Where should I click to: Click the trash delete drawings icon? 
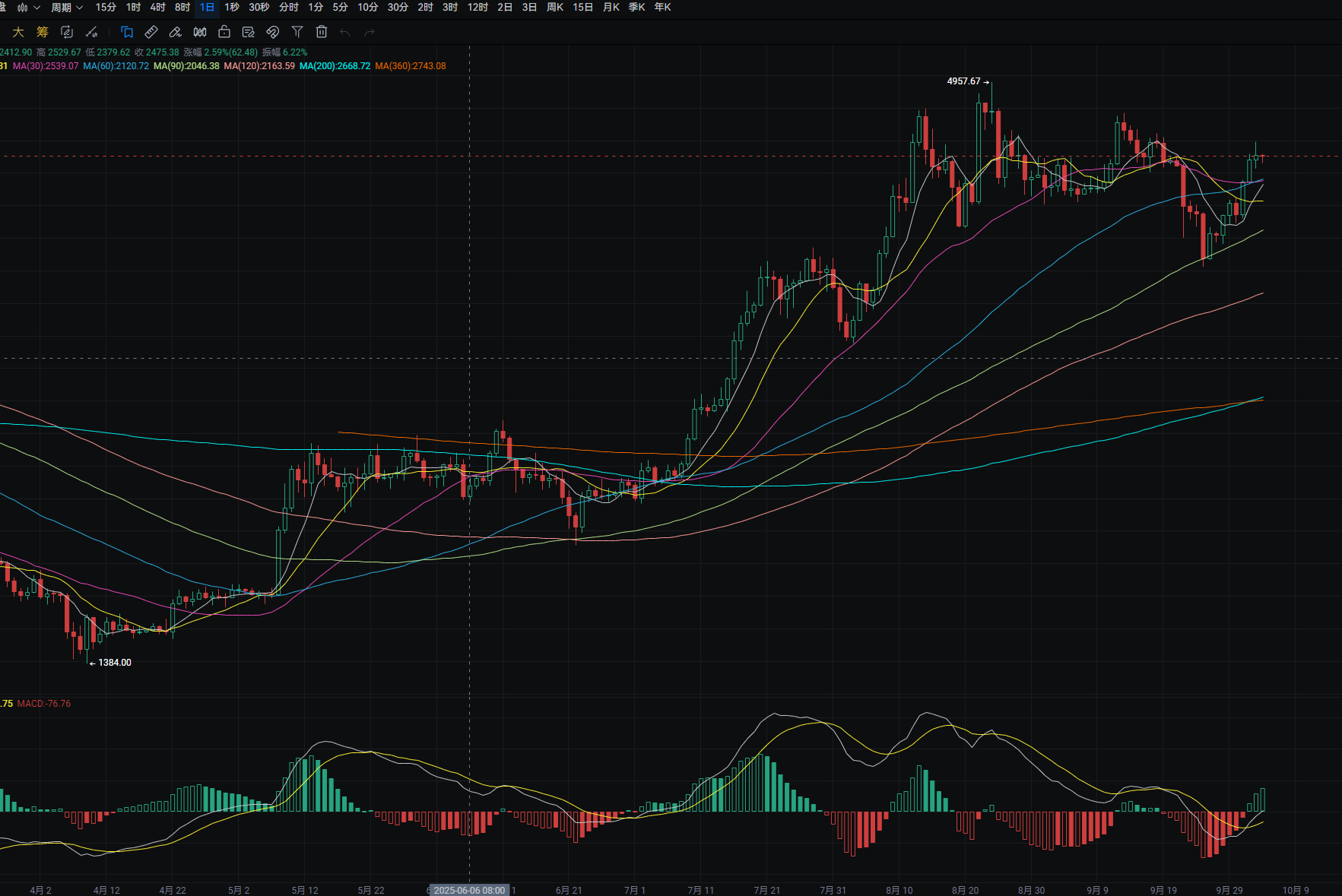[x=322, y=32]
